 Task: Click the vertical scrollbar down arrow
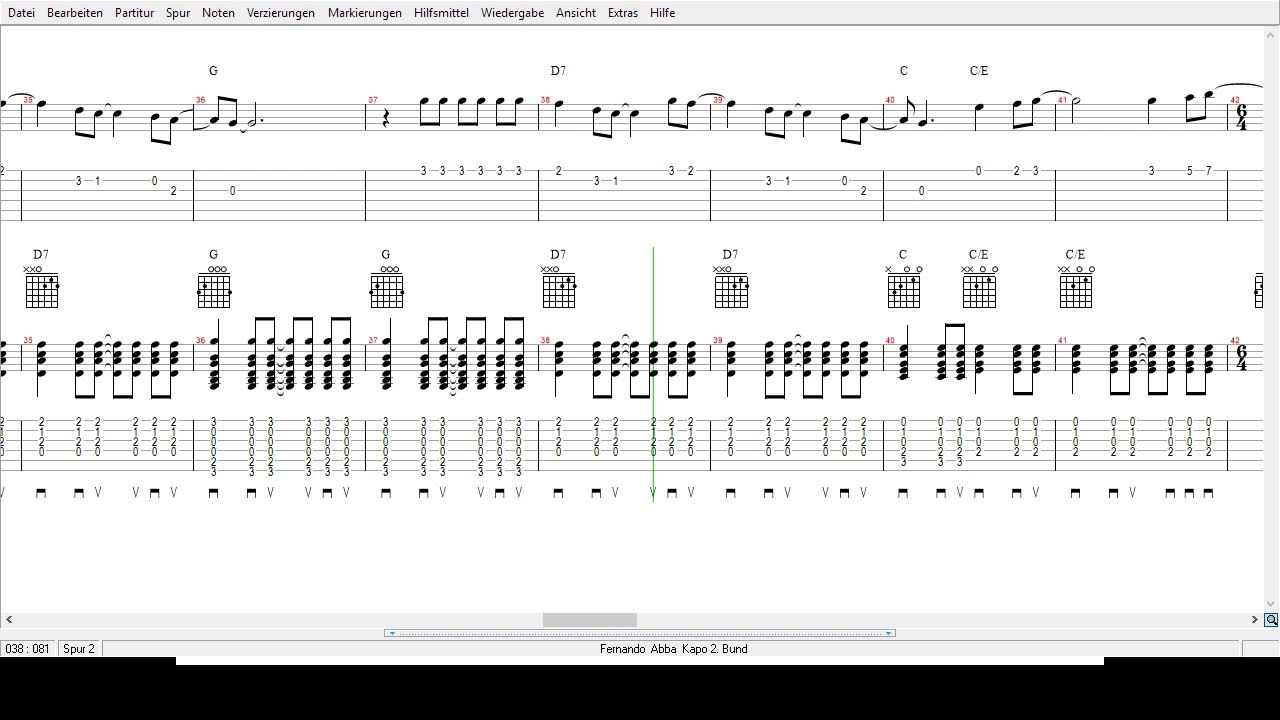(x=1271, y=604)
